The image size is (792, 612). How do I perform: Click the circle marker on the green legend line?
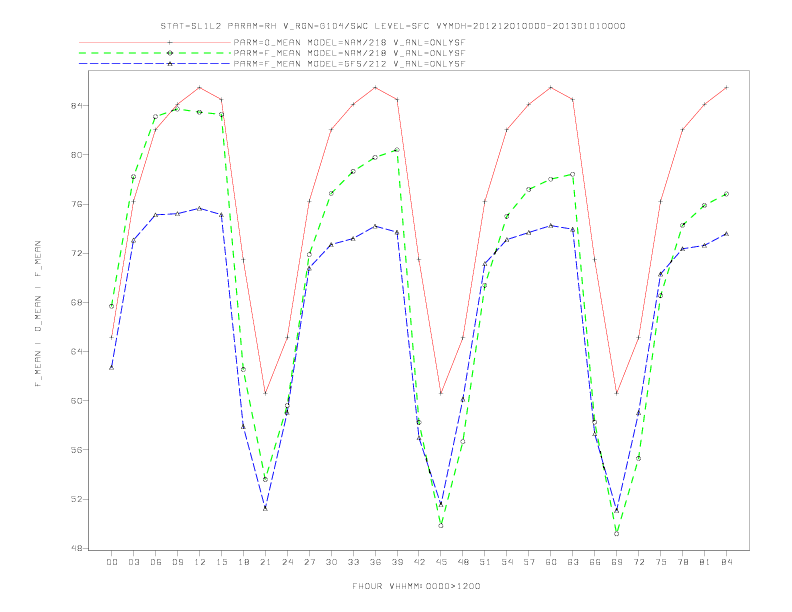click(170, 53)
